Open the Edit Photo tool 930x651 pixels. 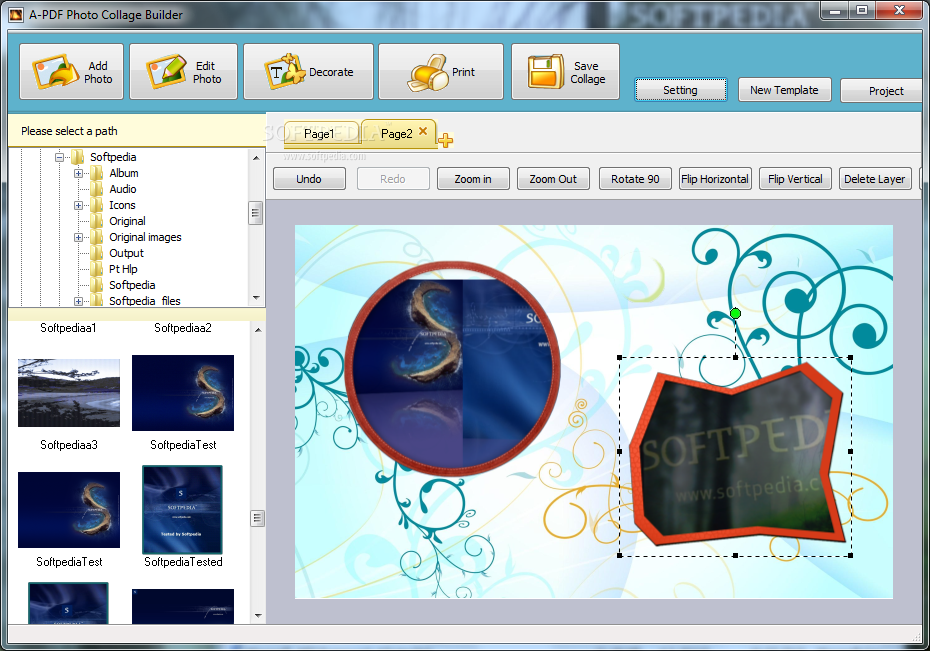pos(183,71)
